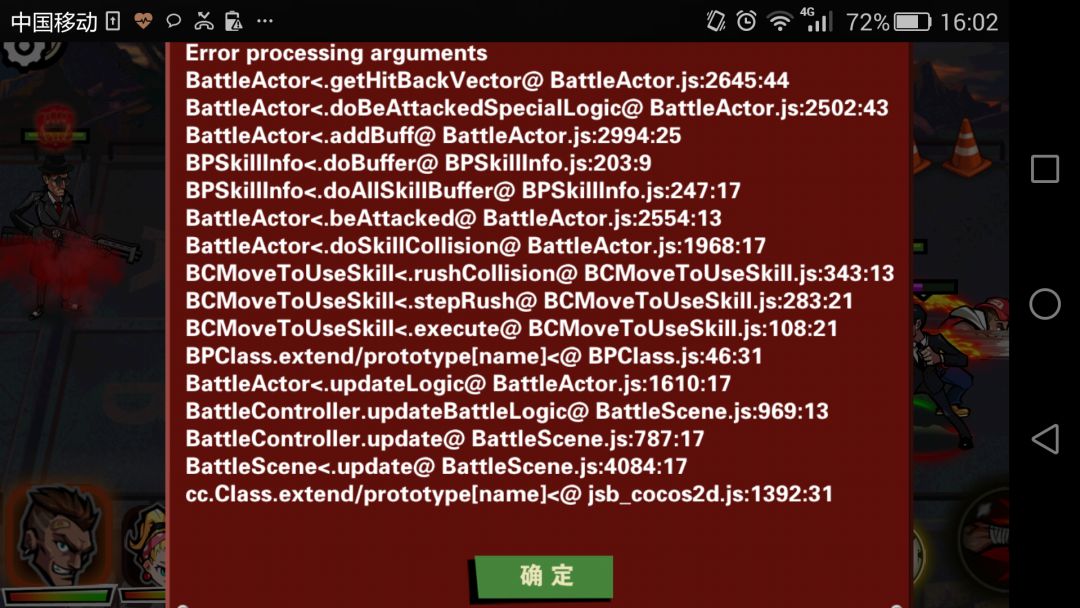Tap the 16:02 clock in status bar
Viewport: 1080px width, 608px height.
point(969,22)
